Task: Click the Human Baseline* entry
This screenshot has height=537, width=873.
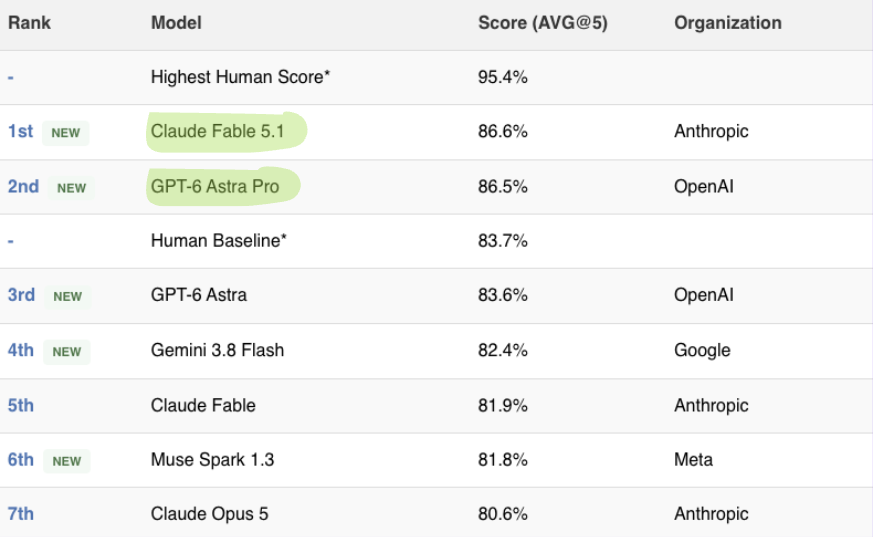Action: click(x=219, y=240)
